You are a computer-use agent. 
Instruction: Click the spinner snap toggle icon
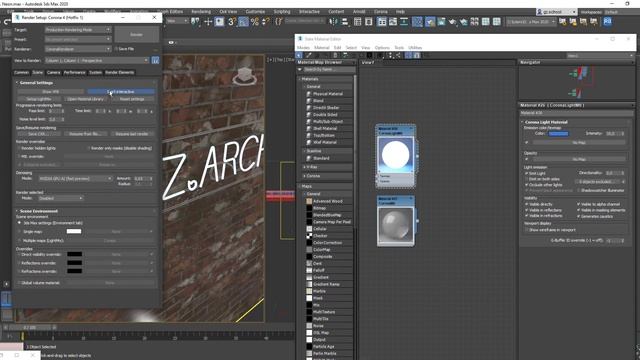[266, 22]
